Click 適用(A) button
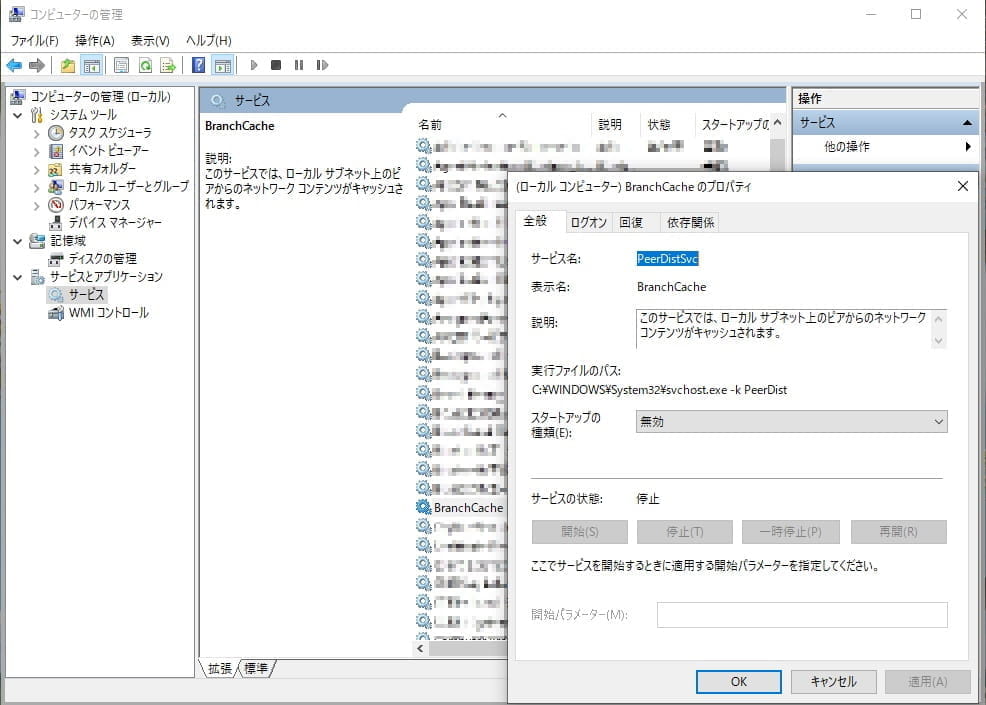The width and height of the screenshot is (986, 705). 928,682
